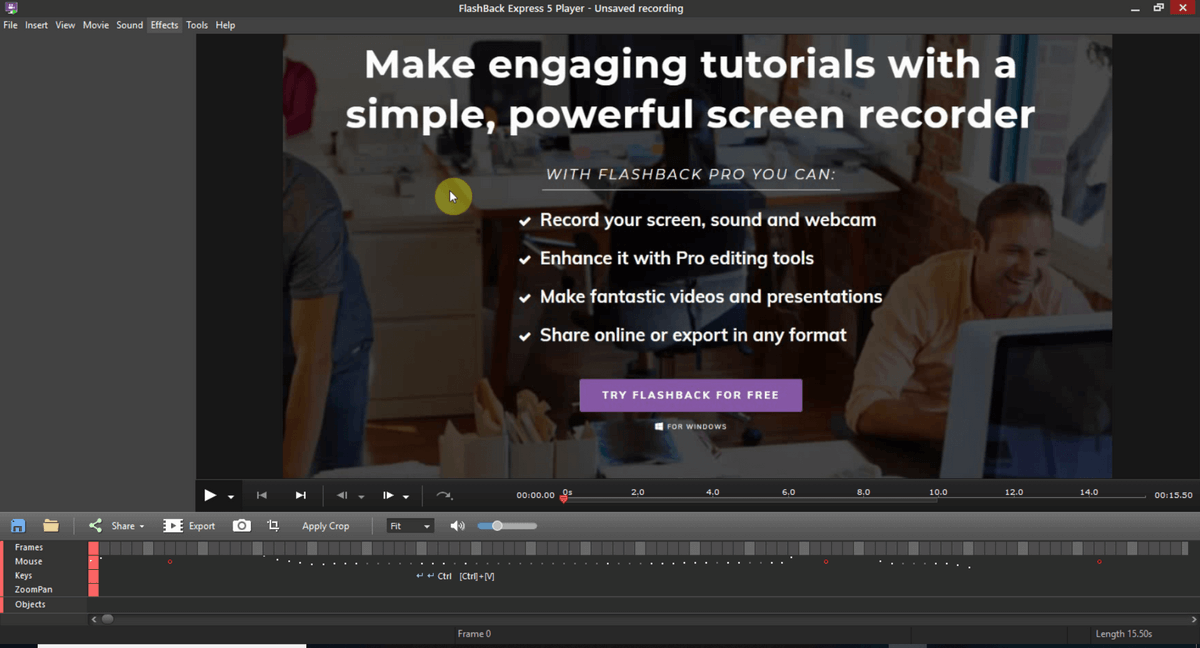The width and height of the screenshot is (1200, 648).
Task: Take a snapshot with the camera icon
Action: click(x=241, y=526)
